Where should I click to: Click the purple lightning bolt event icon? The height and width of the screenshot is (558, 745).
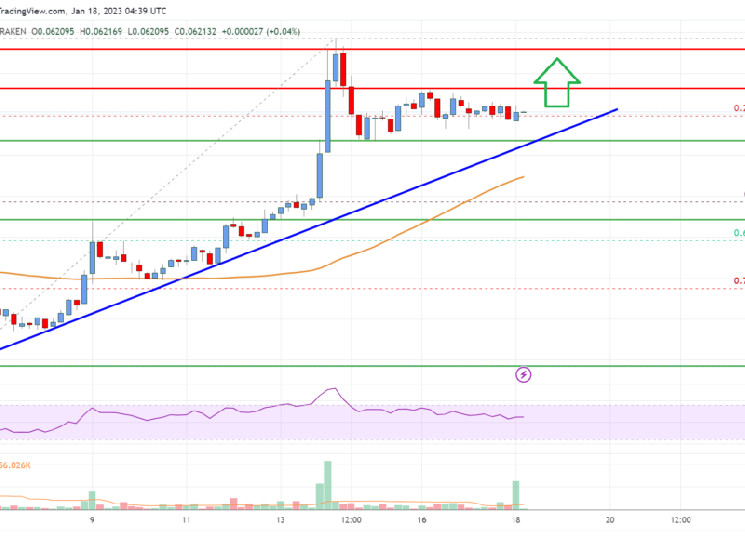pyautogui.click(x=523, y=375)
